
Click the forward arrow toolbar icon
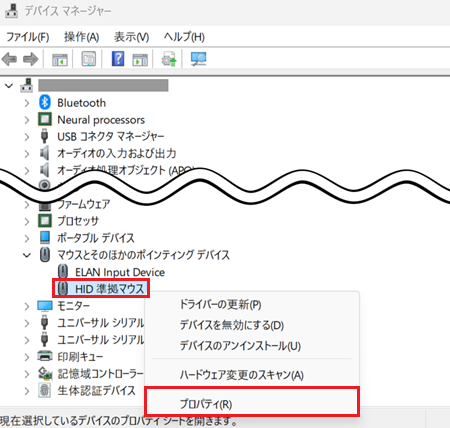30,59
